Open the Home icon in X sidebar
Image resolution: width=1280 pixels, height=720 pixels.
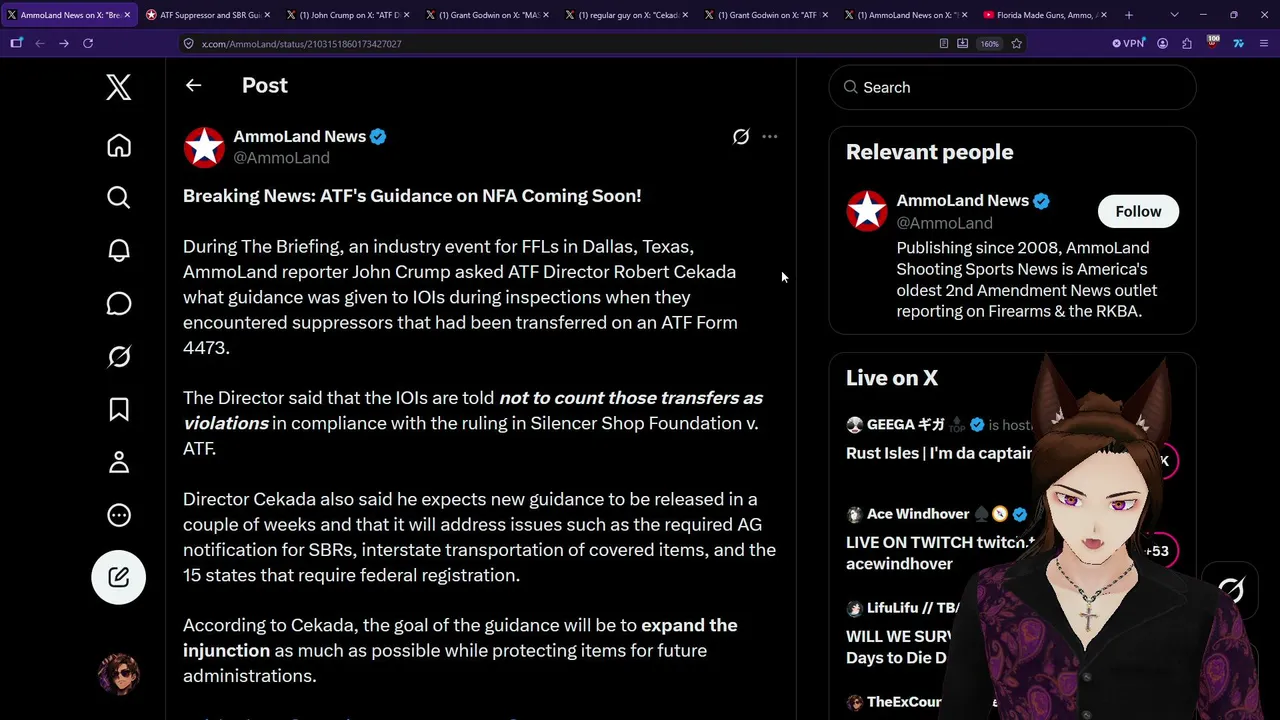click(x=119, y=146)
